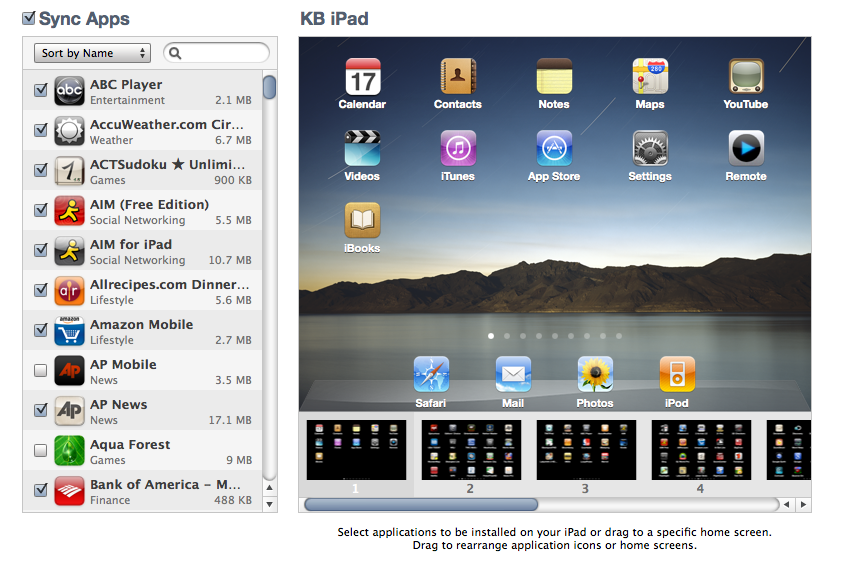This screenshot has width=846, height=567.
Task: Click the Bank of America icon
Action: click(x=70, y=490)
